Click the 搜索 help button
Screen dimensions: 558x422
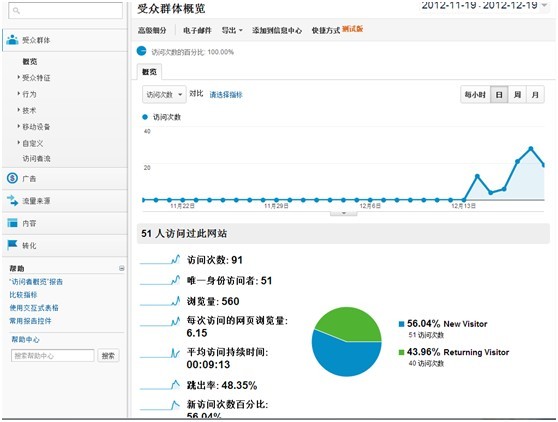tap(108, 355)
